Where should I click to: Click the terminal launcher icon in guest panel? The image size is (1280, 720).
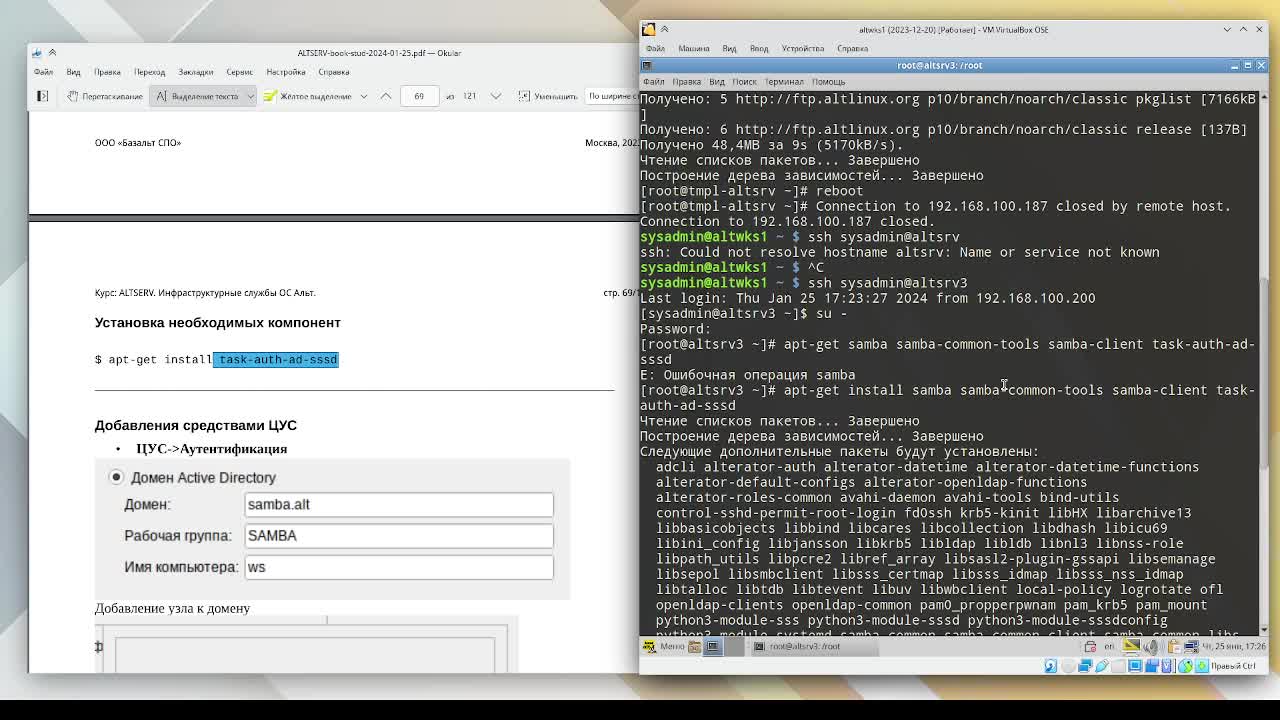(x=712, y=646)
